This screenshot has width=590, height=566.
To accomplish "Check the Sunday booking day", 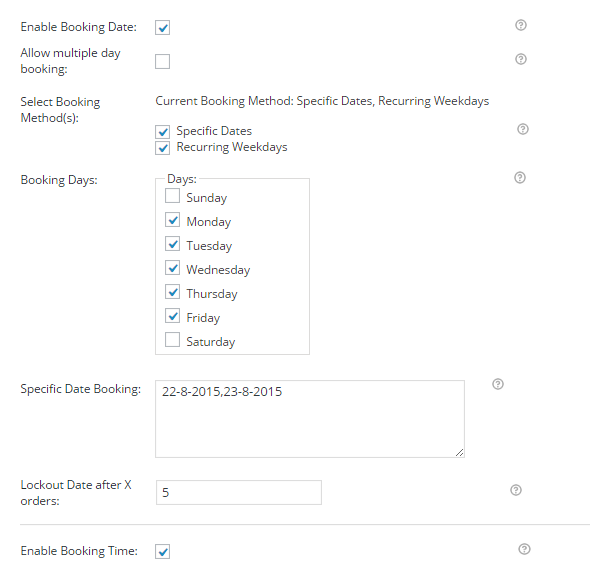I will click(x=172, y=196).
